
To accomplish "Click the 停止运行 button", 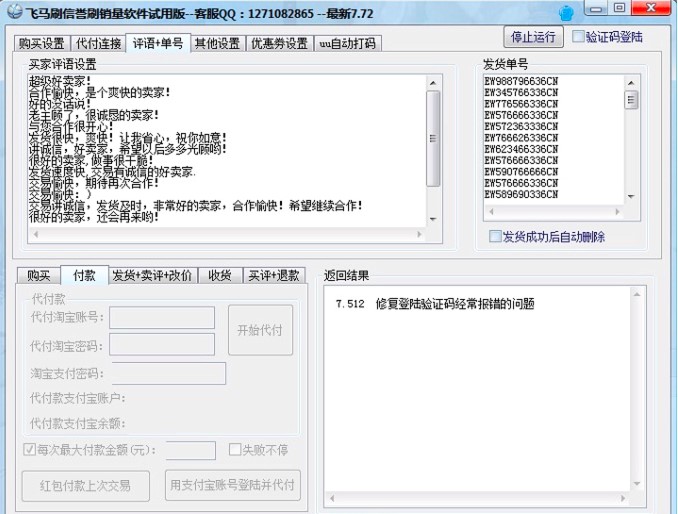I will [x=534, y=37].
